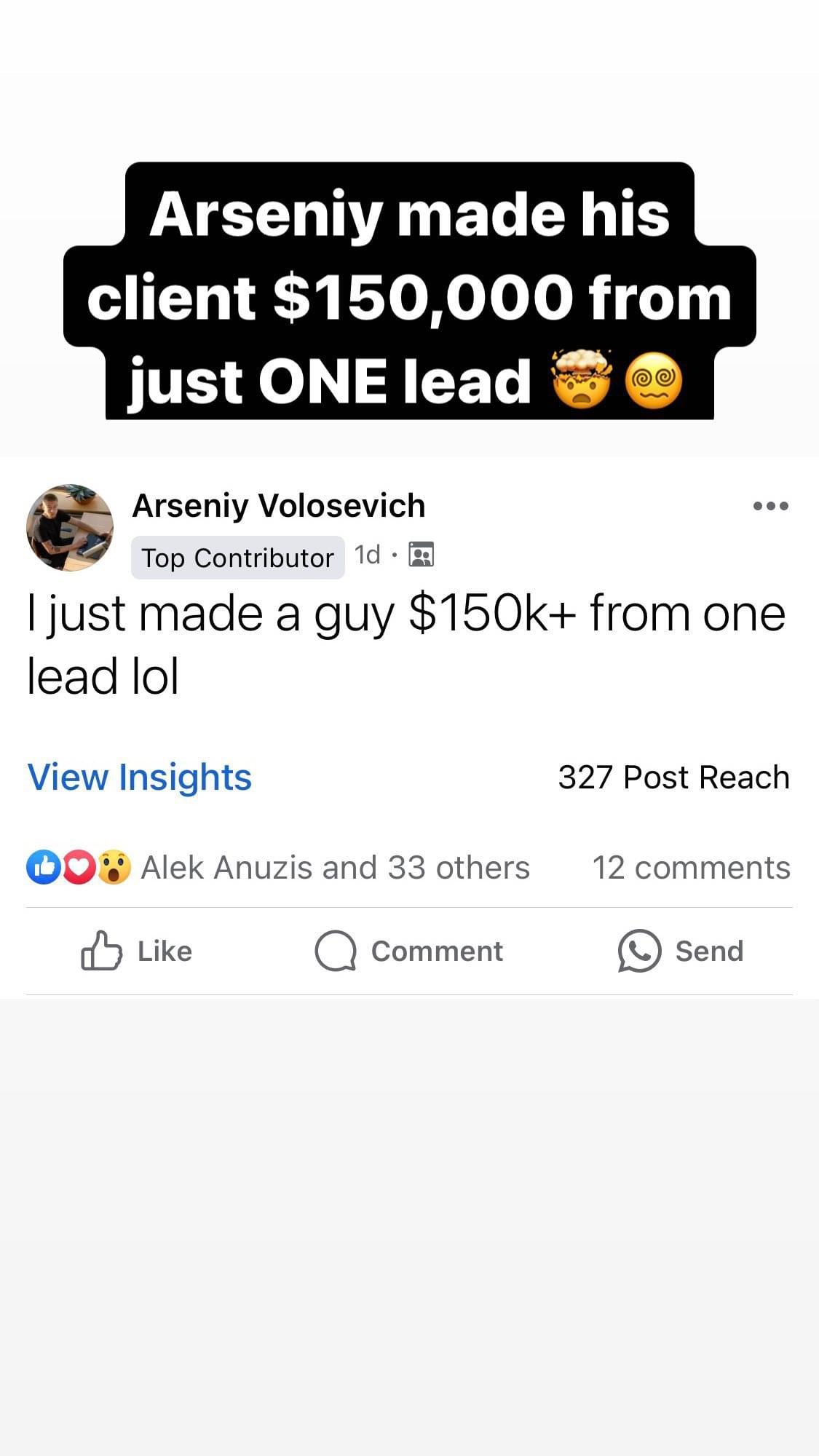Click the wow face reaction icon
Image resolution: width=819 pixels, height=1456 pixels.
point(114,867)
